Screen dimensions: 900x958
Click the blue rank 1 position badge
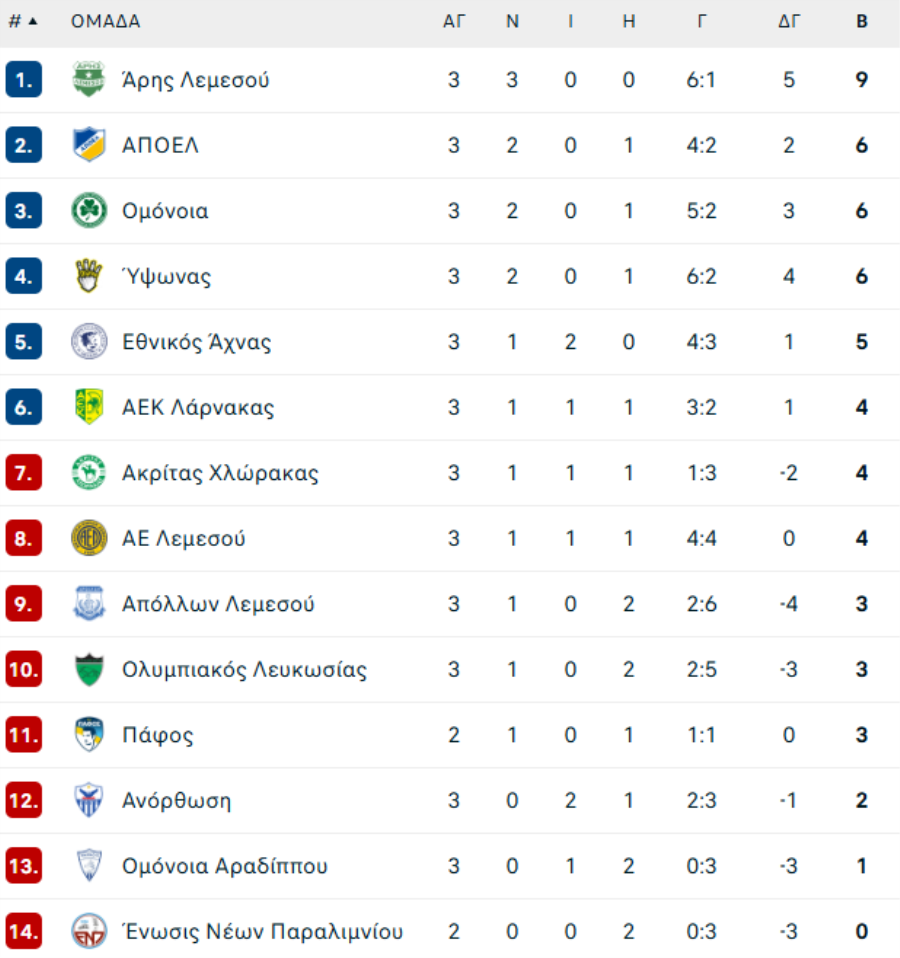[24, 79]
